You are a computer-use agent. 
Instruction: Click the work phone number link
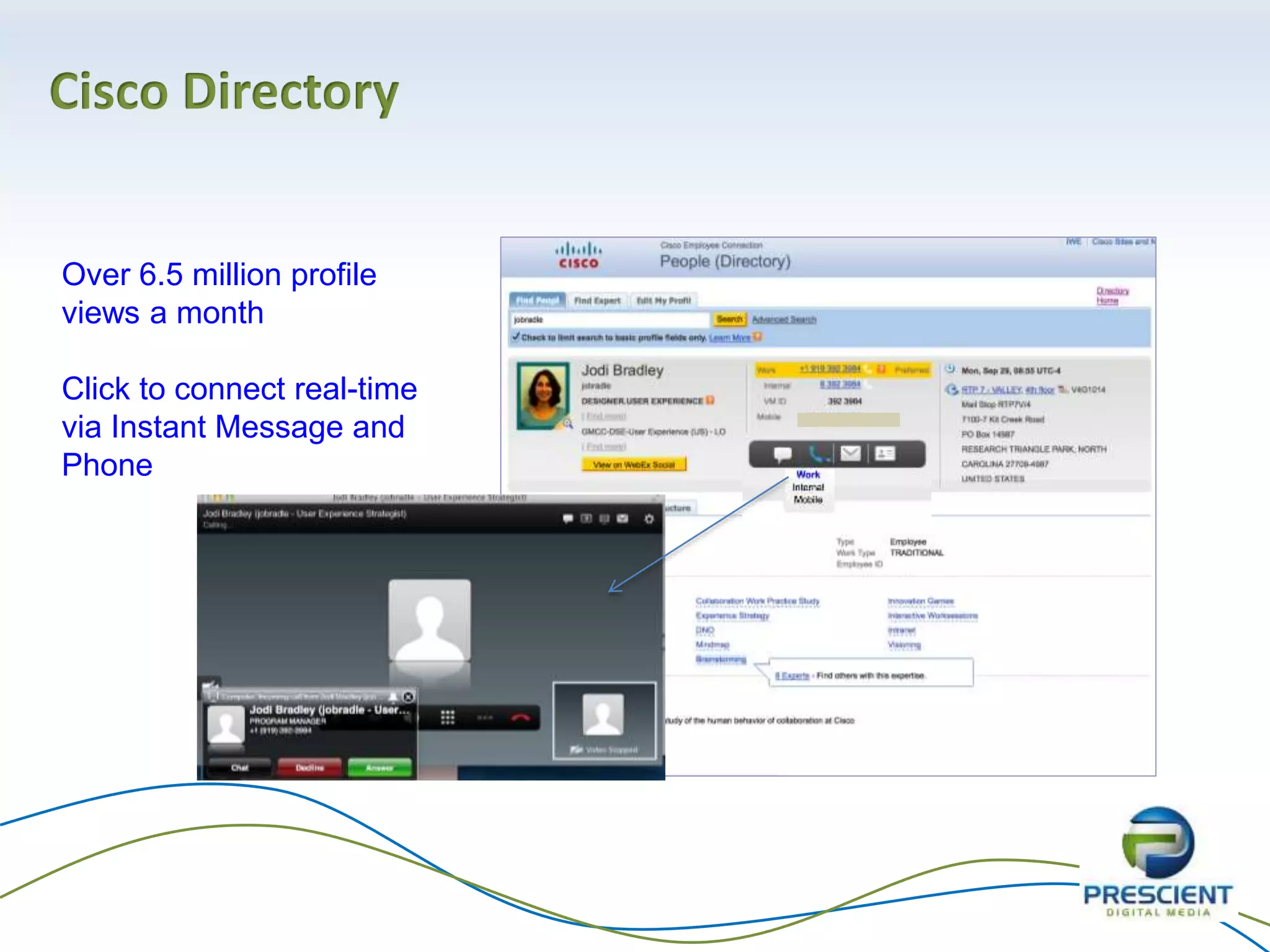click(x=830, y=369)
